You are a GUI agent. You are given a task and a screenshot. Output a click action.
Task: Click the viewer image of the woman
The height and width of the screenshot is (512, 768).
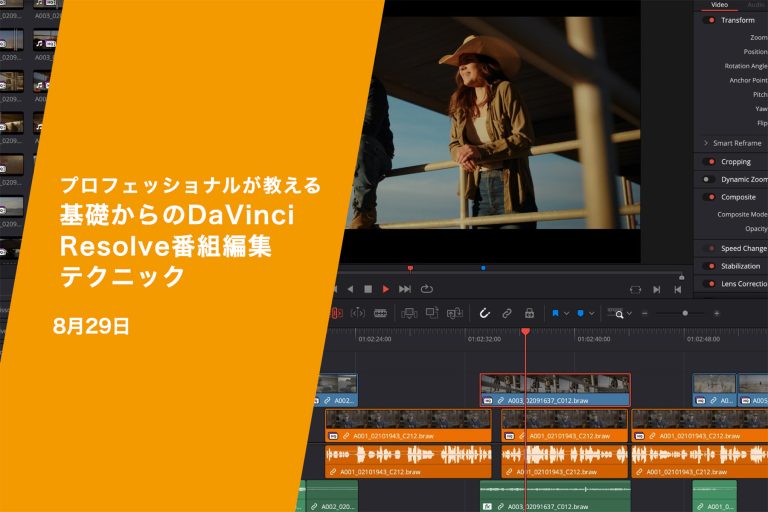(x=490, y=122)
